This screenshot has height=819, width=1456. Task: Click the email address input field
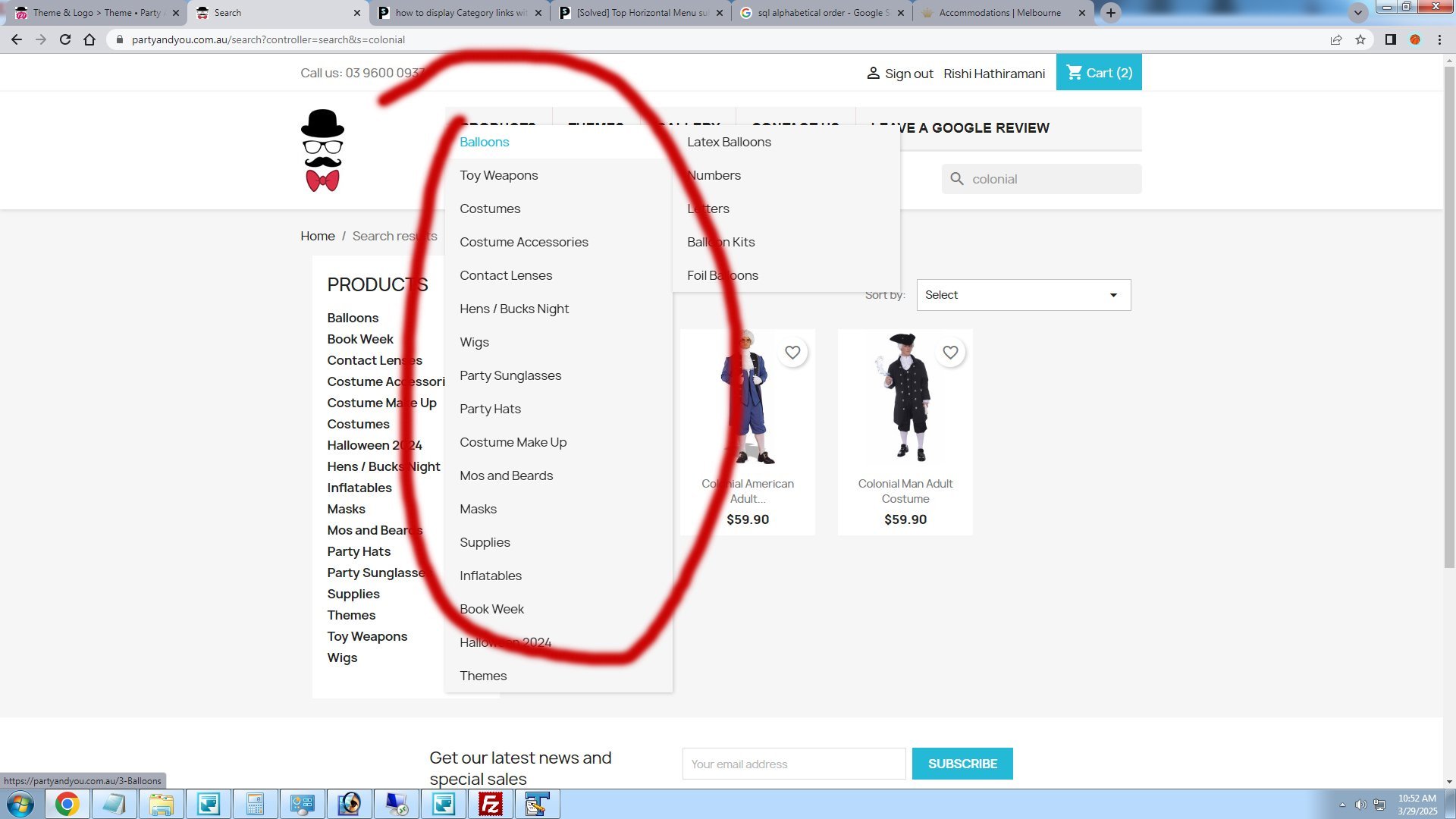coord(793,764)
